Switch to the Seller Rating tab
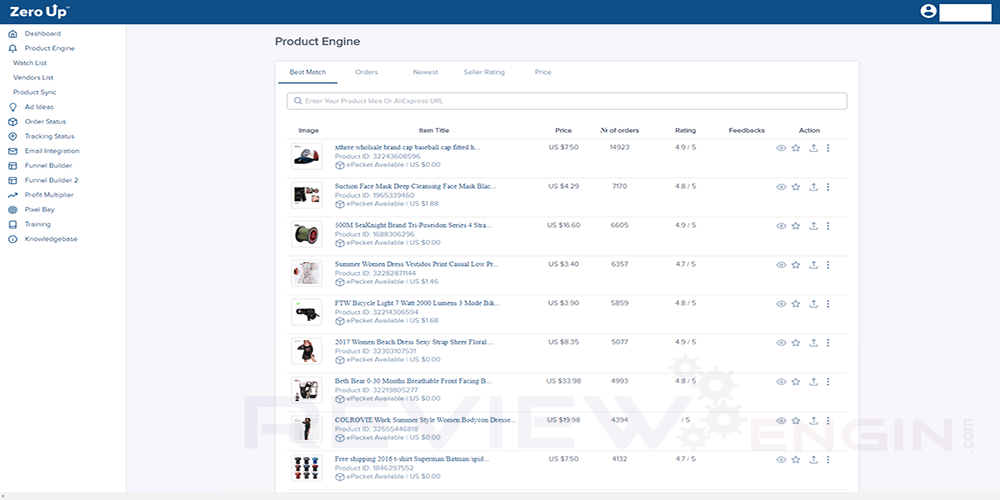This screenshot has height=500, width=1000. 484,72
